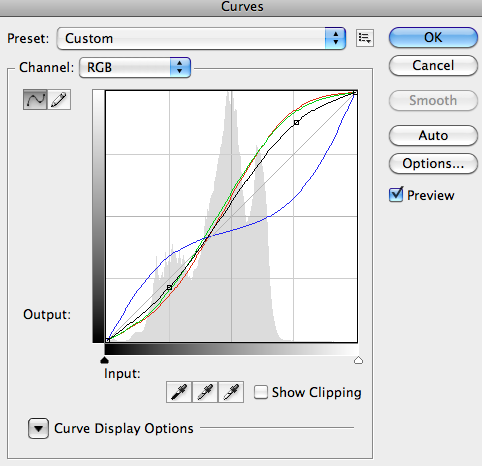Click the black point input slider
Image resolution: width=482 pixels, height=466 pixels.
[105, 360]
